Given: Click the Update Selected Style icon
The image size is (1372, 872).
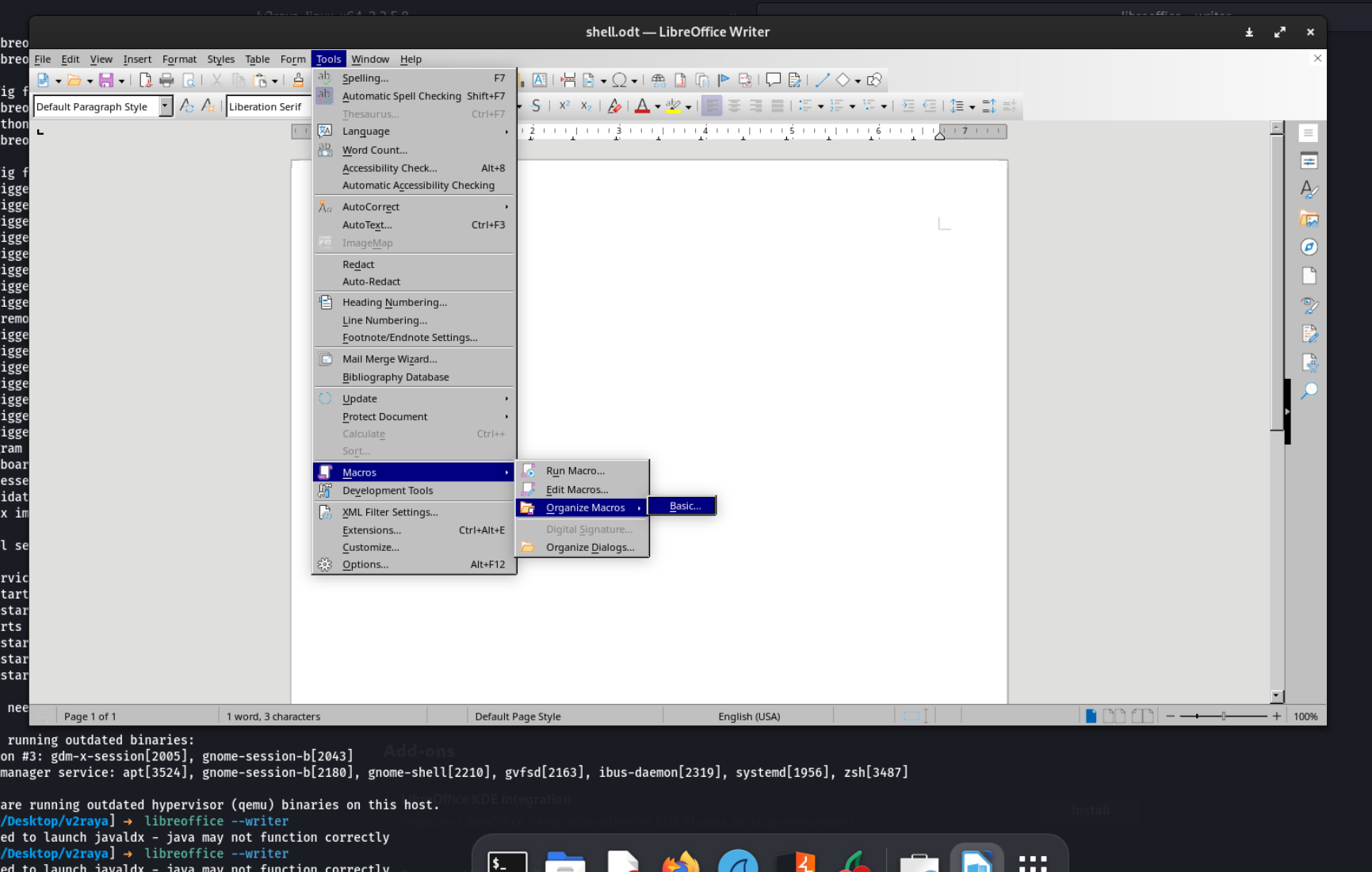Looking at the screenshot, I should point(186,106).
